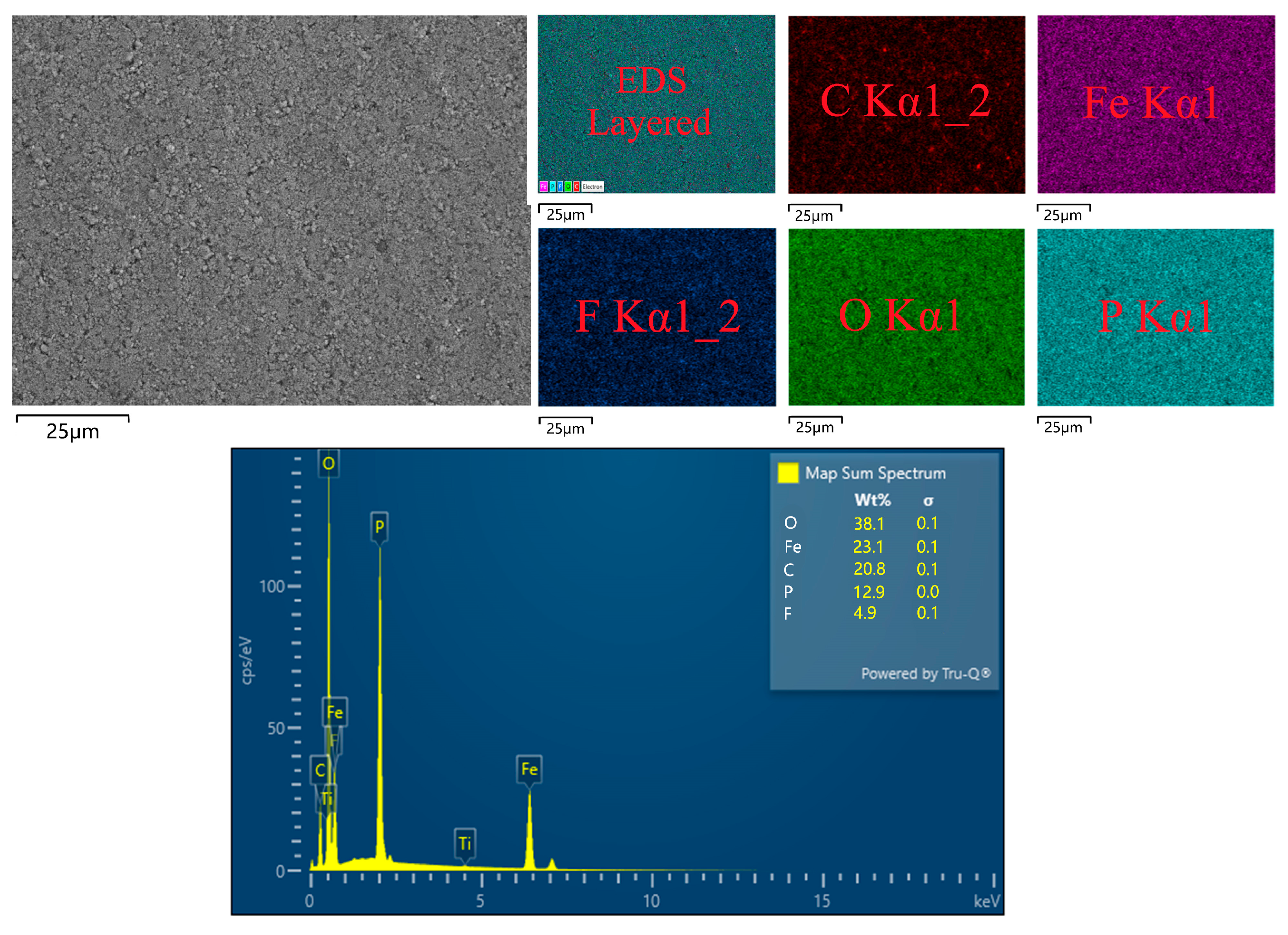
Task: Select the Ti marker near 4.5 keV
Action: pyautogui.click(x=465, y=843)
